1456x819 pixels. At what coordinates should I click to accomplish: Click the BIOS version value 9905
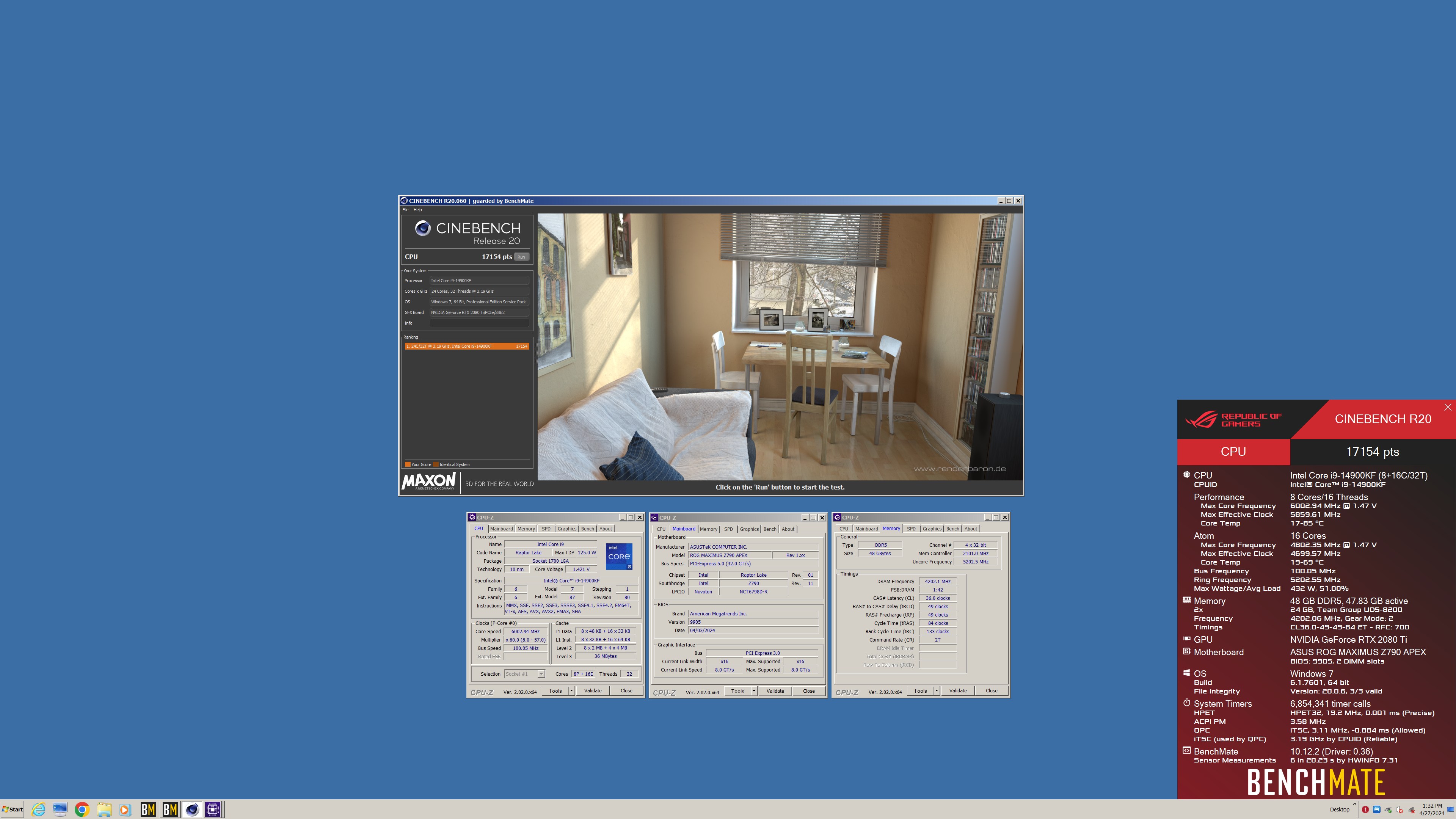pyautogui.click(x=753, y=622)
